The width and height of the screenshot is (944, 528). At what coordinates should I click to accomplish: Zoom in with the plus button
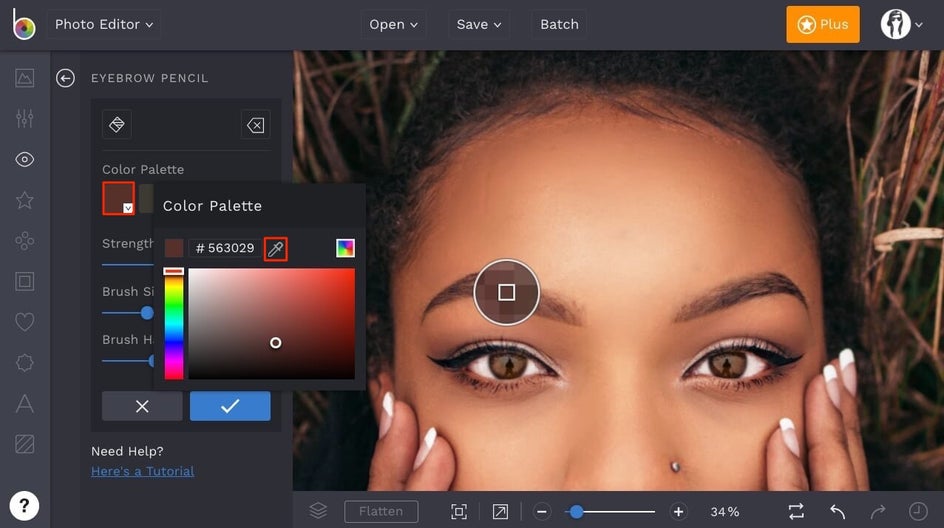(678, 512)
